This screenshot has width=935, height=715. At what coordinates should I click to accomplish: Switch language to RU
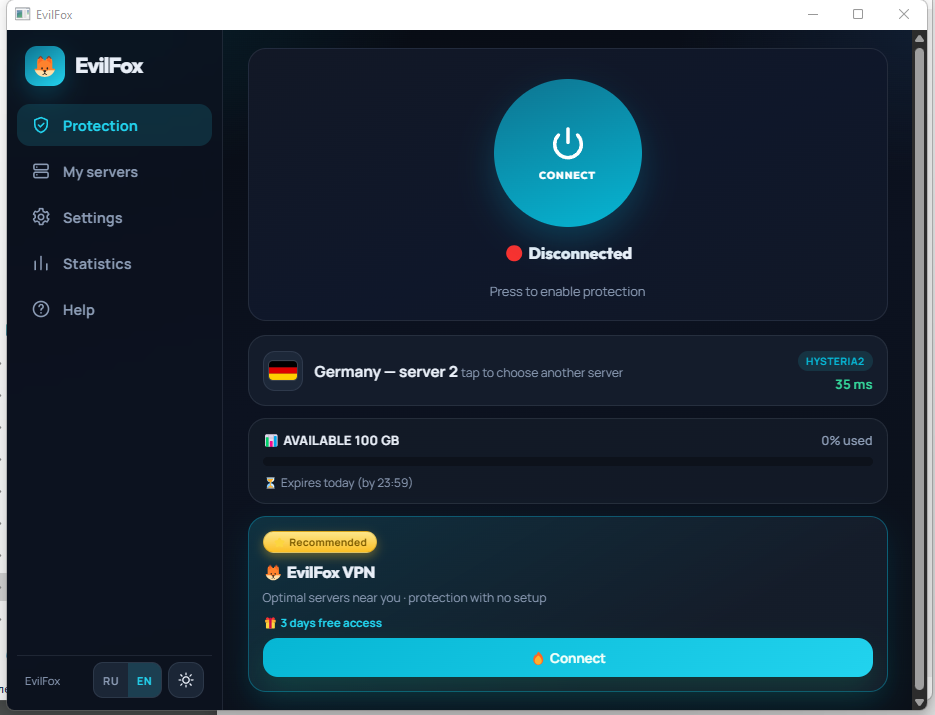(x=110, y=680)
